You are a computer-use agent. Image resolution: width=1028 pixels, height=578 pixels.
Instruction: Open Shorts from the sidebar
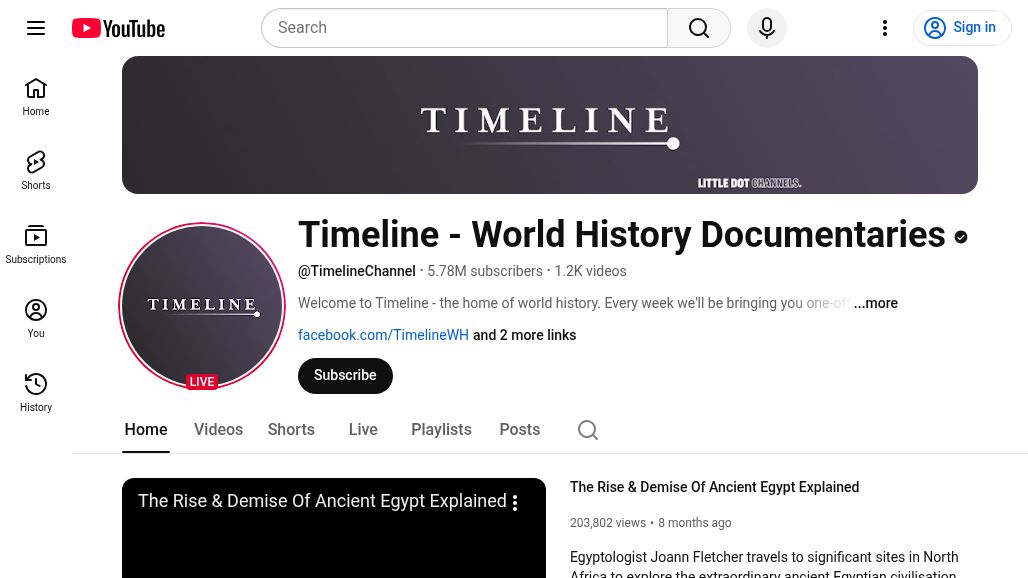36,169
